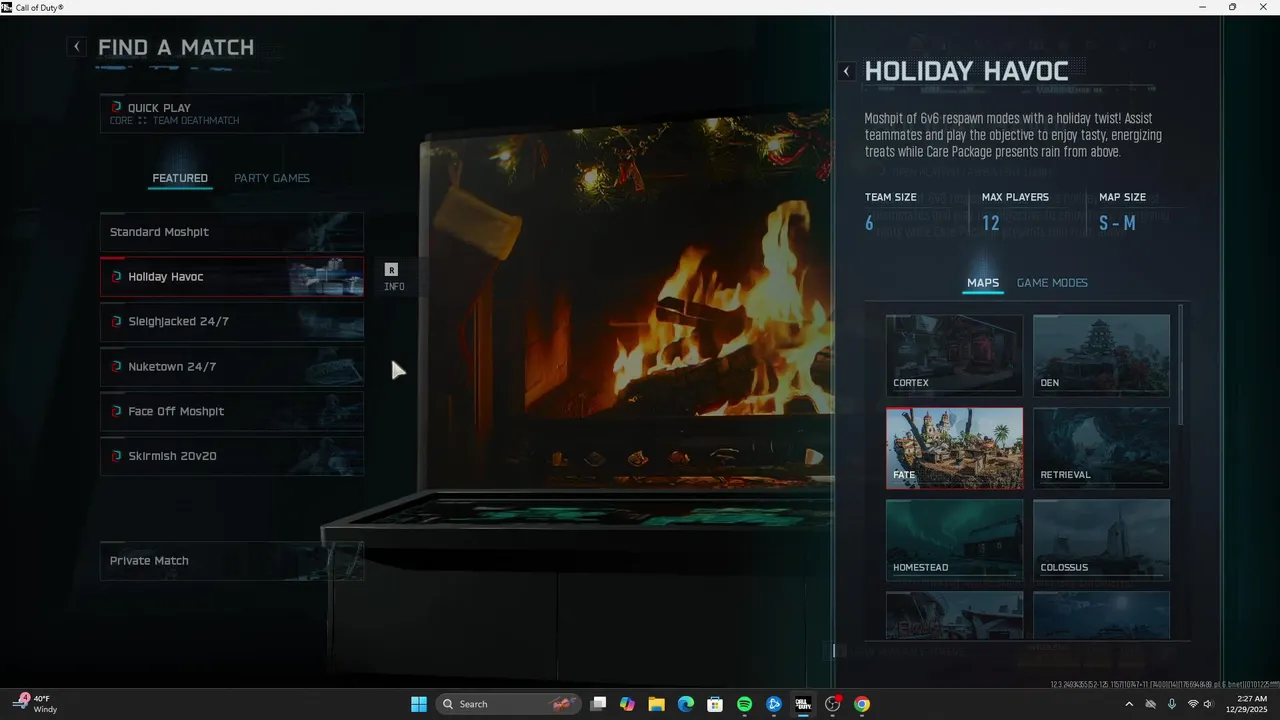Click Call of Duty taskbar icon

[803, 704]
